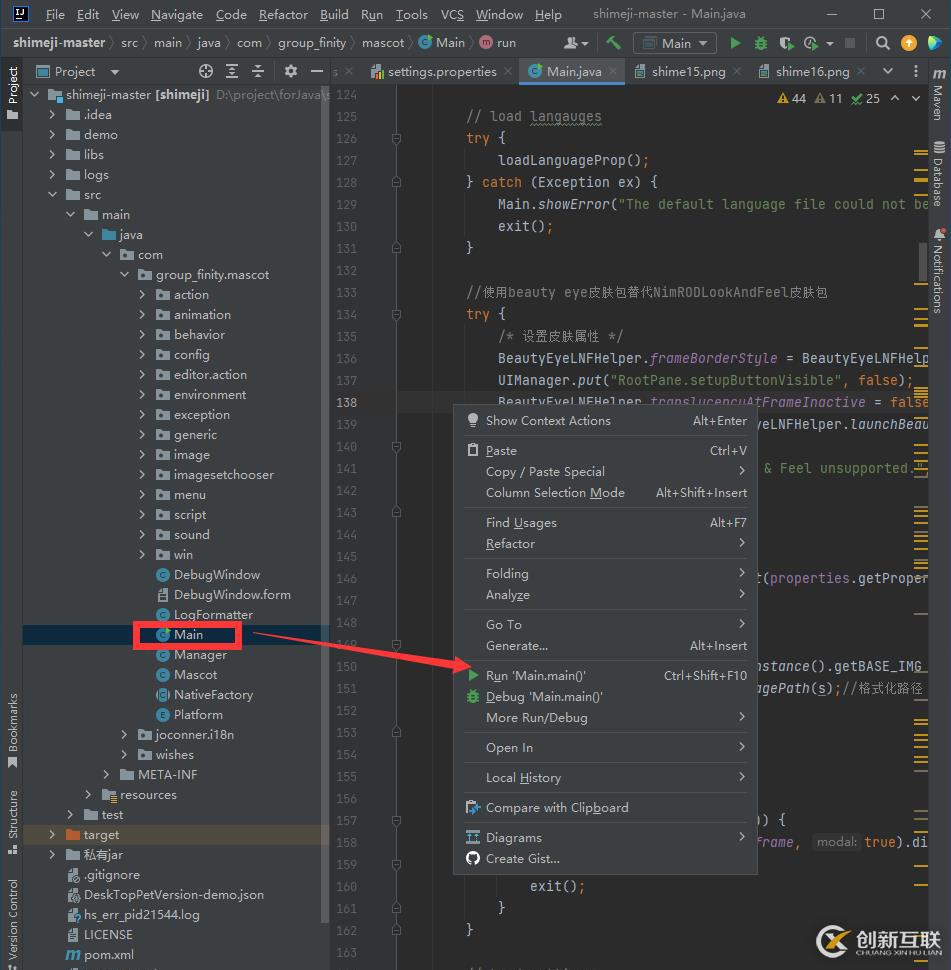This screenshot has height=970, width=951.
Task: Open the Refactor menu in menu bar
Action: click(283, 15)
